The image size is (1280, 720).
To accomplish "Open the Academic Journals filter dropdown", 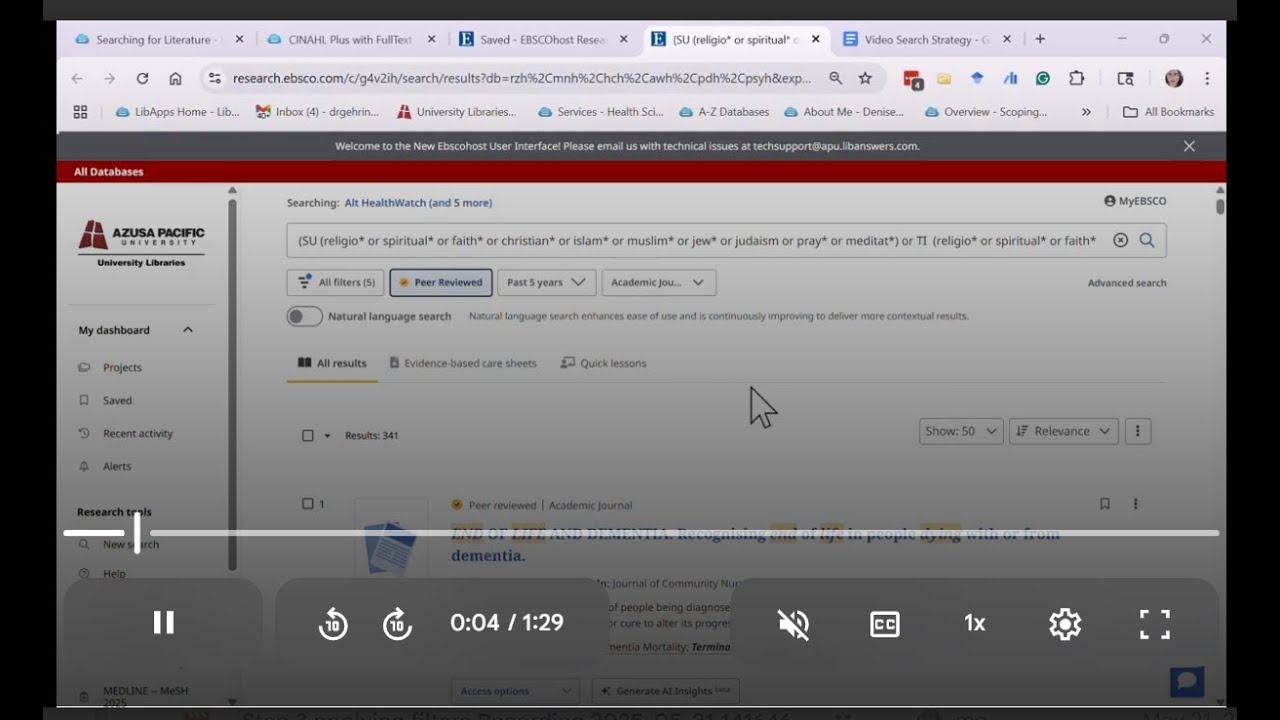I will 658,282.
